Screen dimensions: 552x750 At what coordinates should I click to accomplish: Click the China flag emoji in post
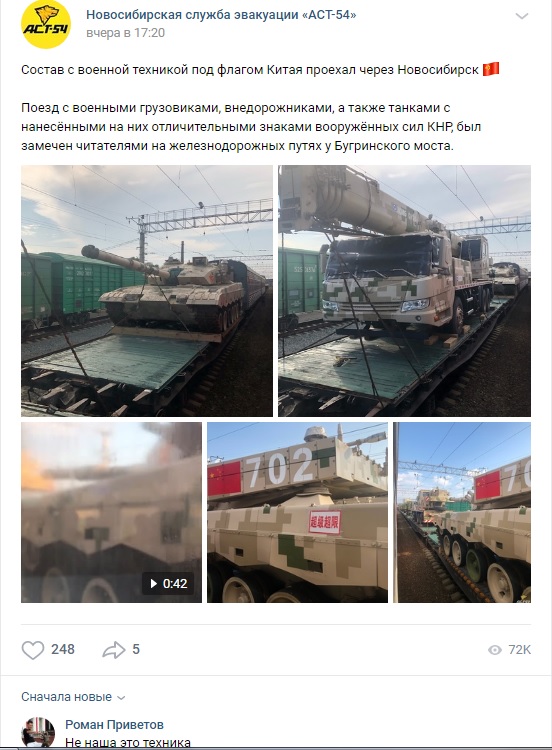coord(491,69)
